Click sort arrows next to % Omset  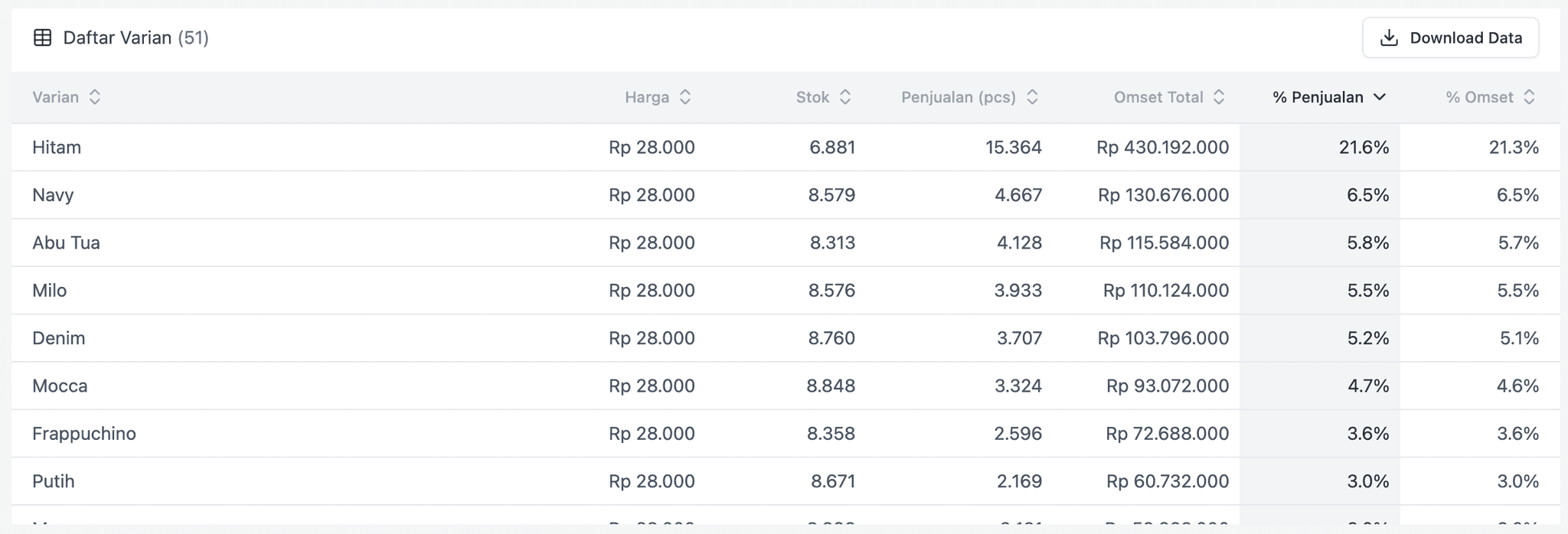pos(1529,97)
